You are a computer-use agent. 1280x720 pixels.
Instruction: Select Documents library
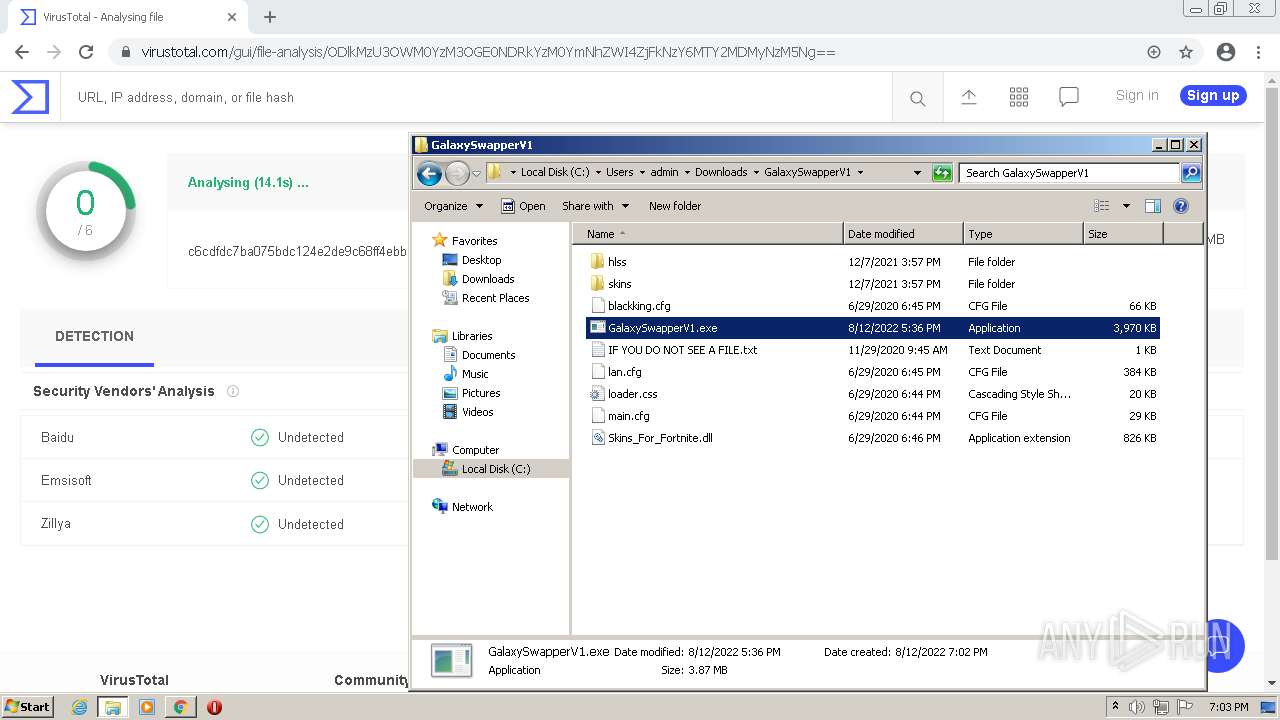(480, 355)
